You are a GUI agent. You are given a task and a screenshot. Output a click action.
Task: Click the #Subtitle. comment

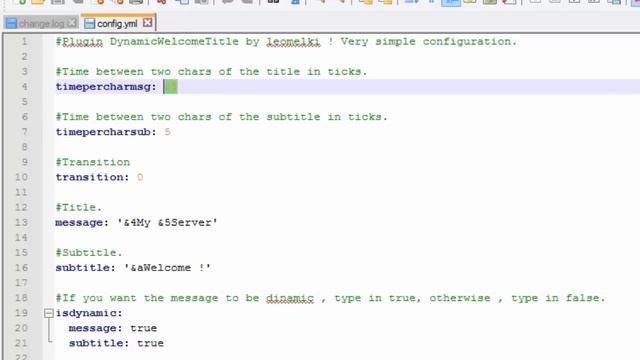coord(89,253)
